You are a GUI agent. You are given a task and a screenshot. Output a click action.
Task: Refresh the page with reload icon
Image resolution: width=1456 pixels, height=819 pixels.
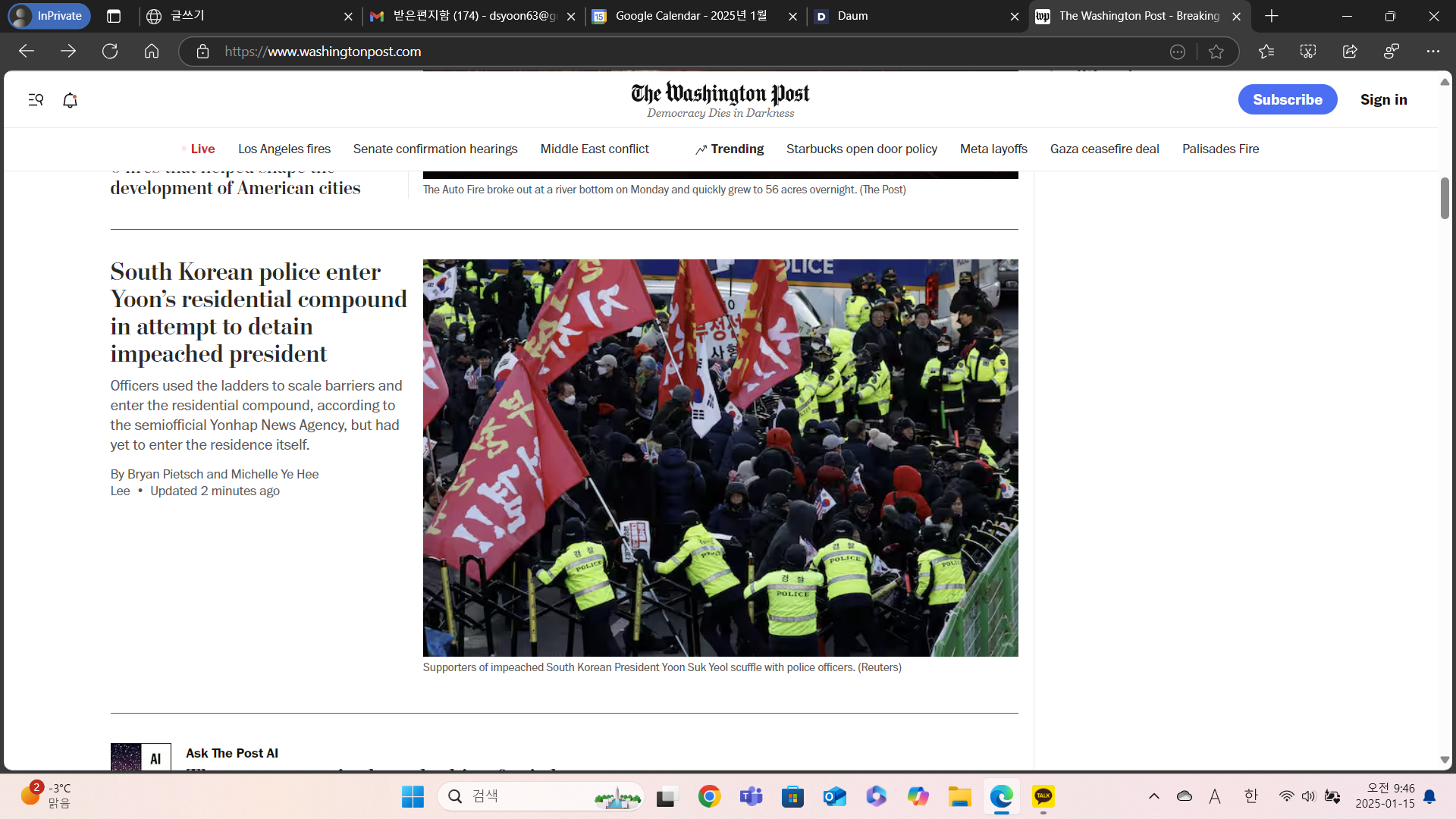pyautogui.click(x=110, y=52)
